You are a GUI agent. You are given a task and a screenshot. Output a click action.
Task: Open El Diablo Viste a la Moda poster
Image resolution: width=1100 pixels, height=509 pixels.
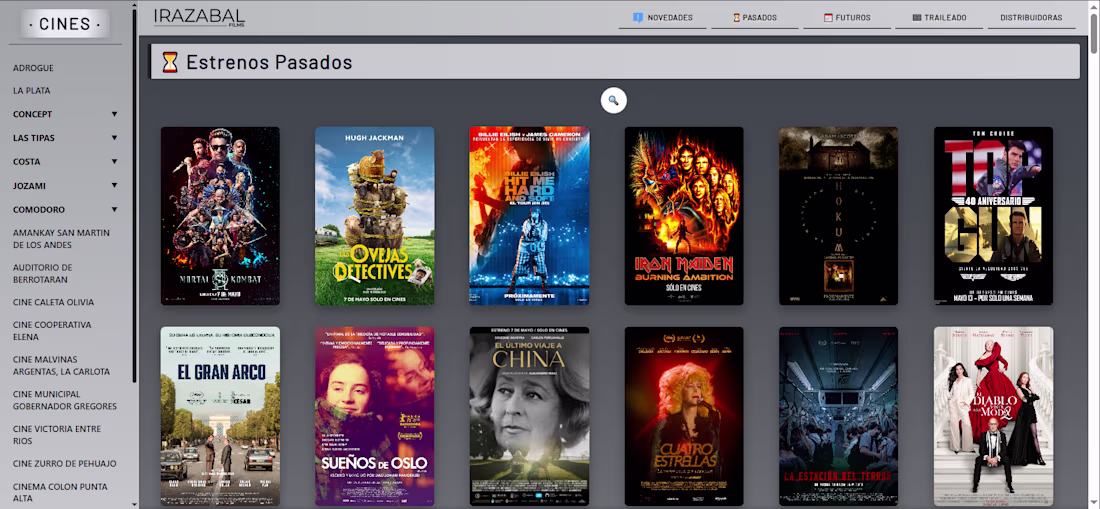point(993,416)
